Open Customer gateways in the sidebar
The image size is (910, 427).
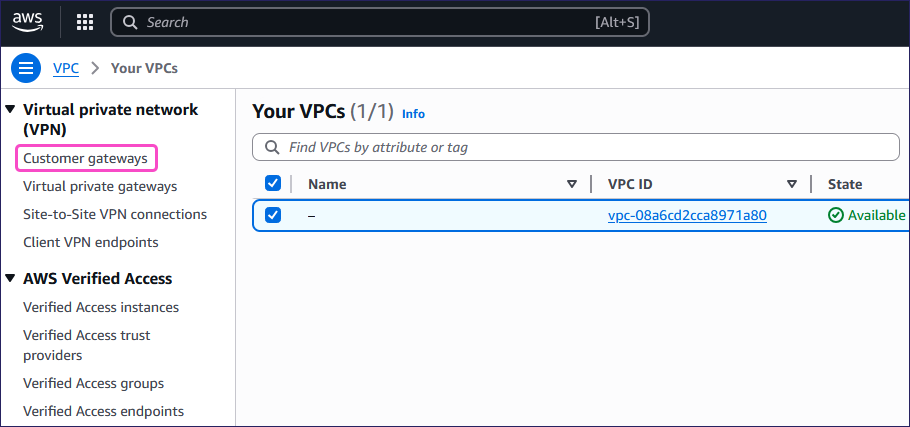tap(86, 158)
